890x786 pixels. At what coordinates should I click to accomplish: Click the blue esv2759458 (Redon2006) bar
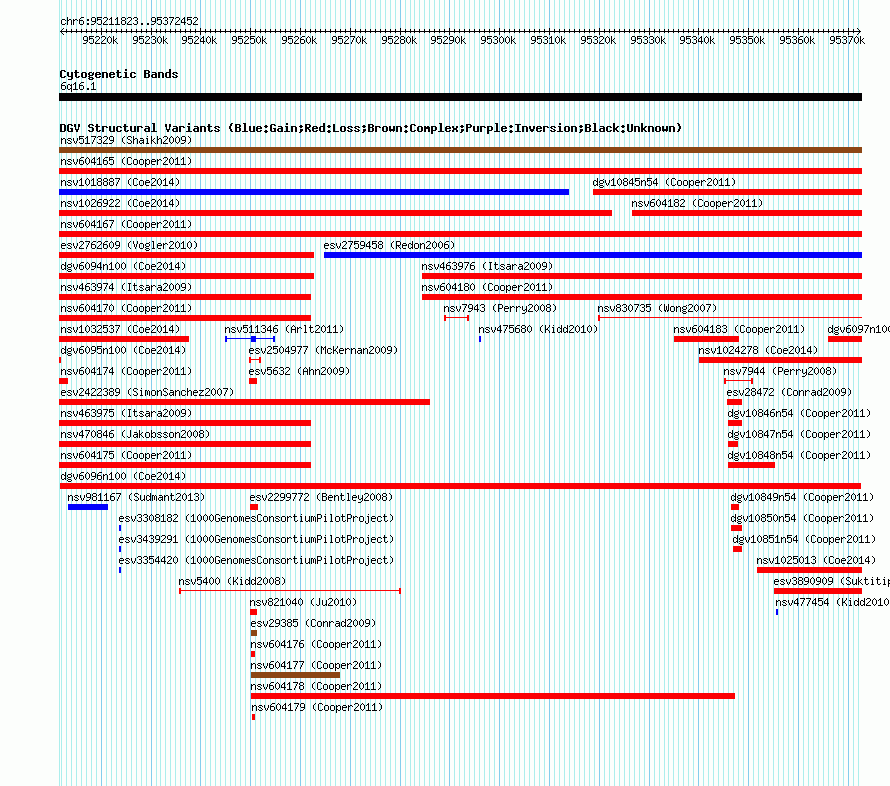pos(593,255)
